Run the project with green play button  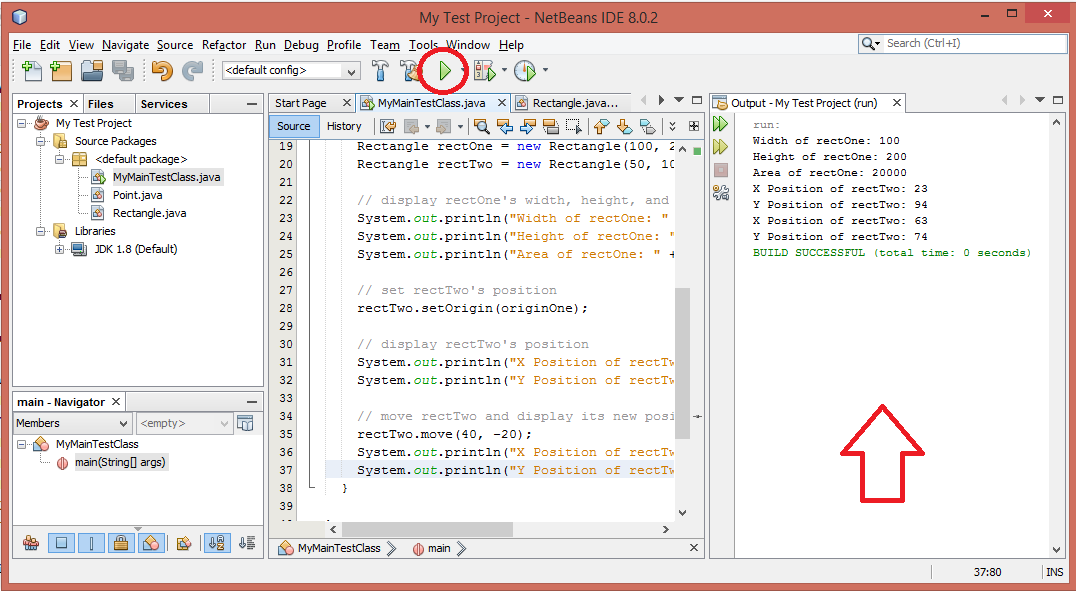pyautogui.click(x=445, y=70)
